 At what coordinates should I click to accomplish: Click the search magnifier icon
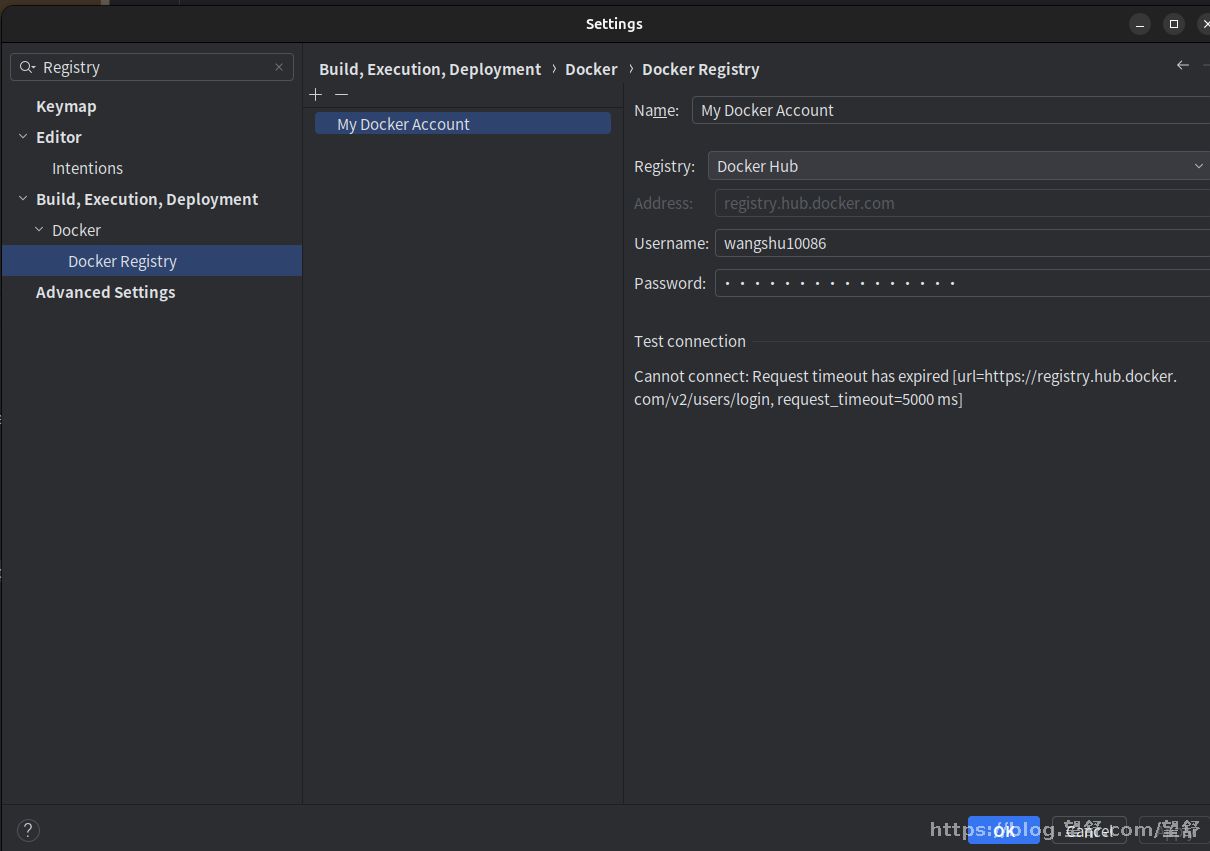click(27, 67)
